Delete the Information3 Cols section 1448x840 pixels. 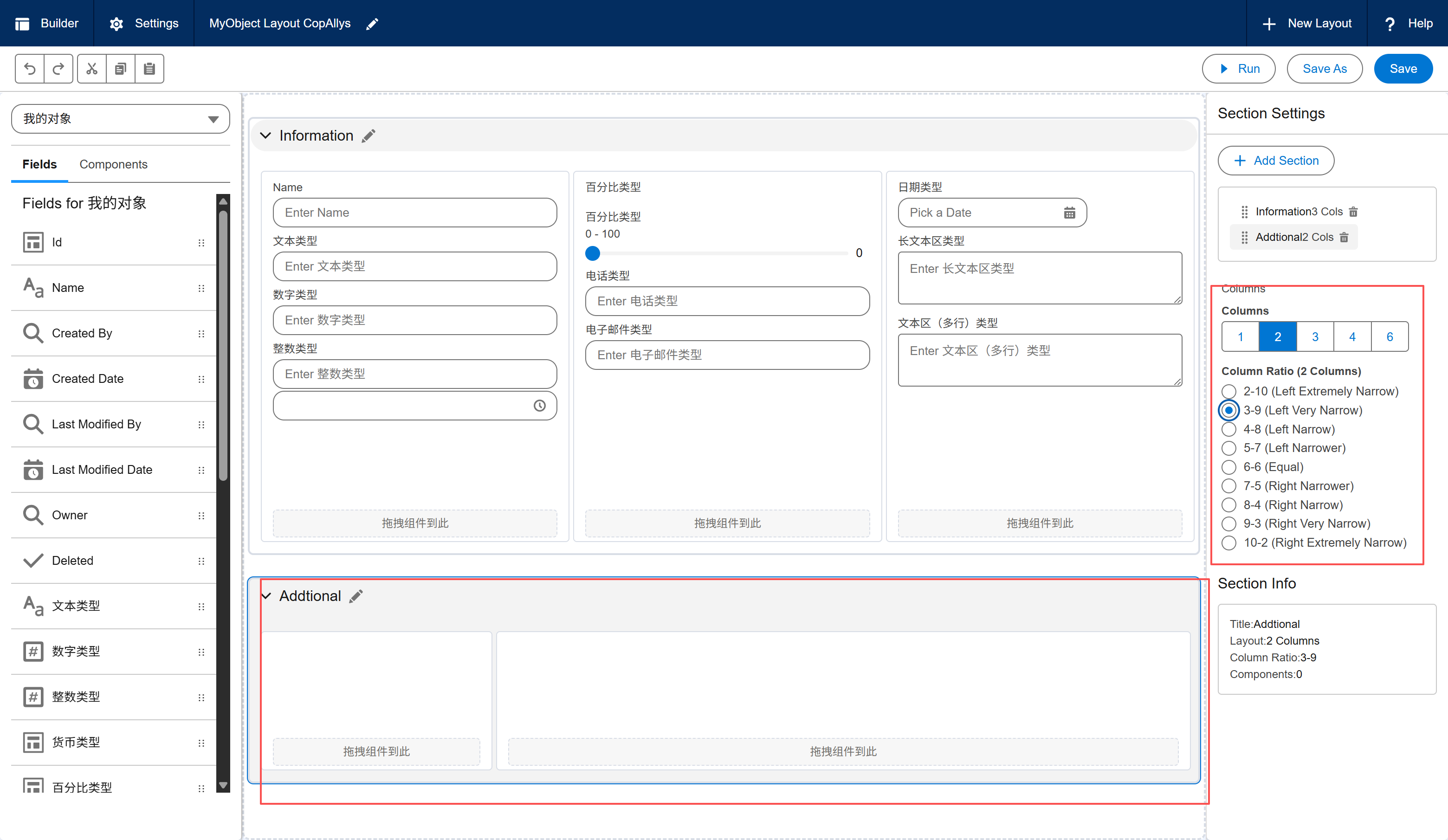pyautogui.click(x=1353, y=212)
